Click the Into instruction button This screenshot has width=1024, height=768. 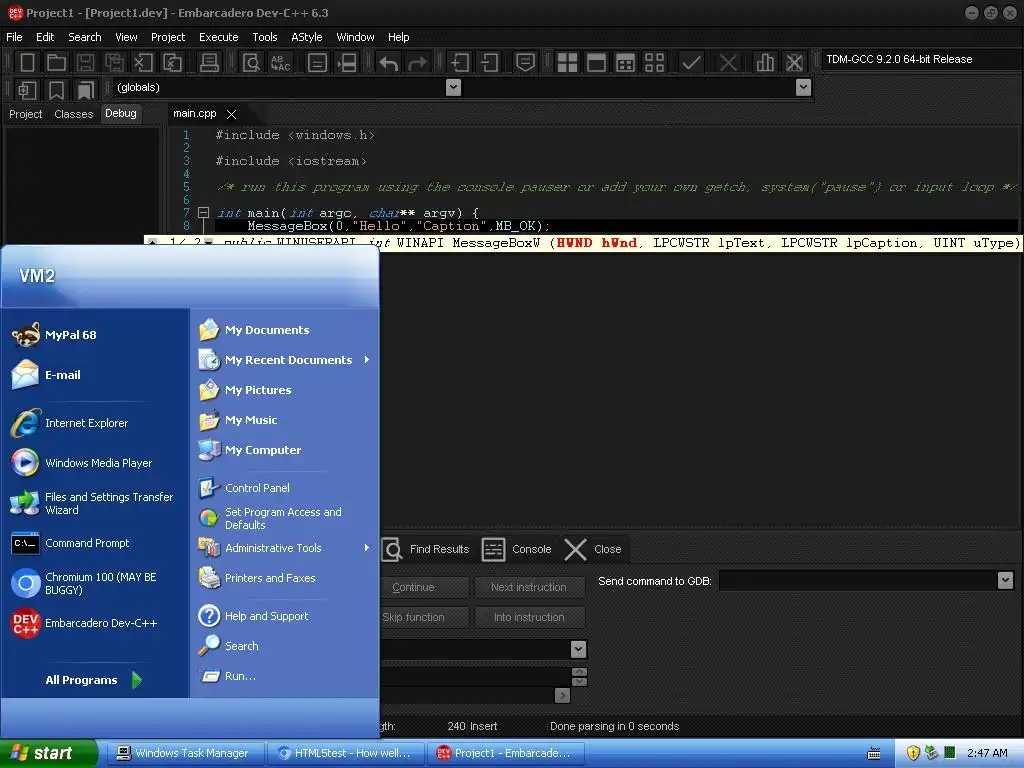click(529, 617)
